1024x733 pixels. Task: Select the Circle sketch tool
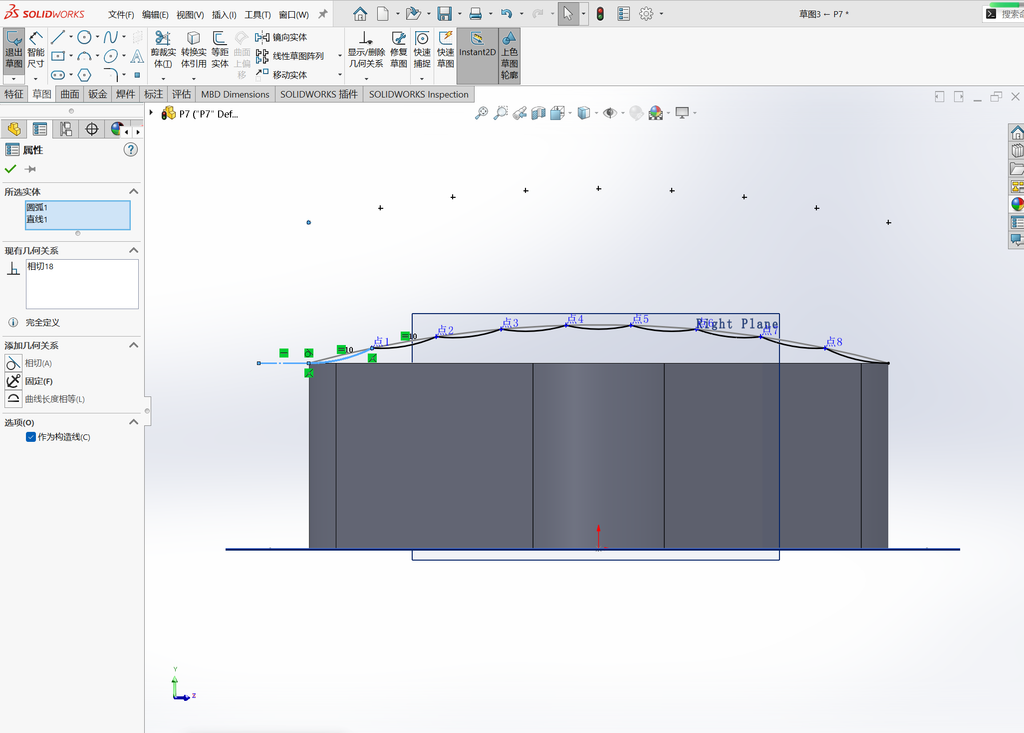(x=84, y=37)
